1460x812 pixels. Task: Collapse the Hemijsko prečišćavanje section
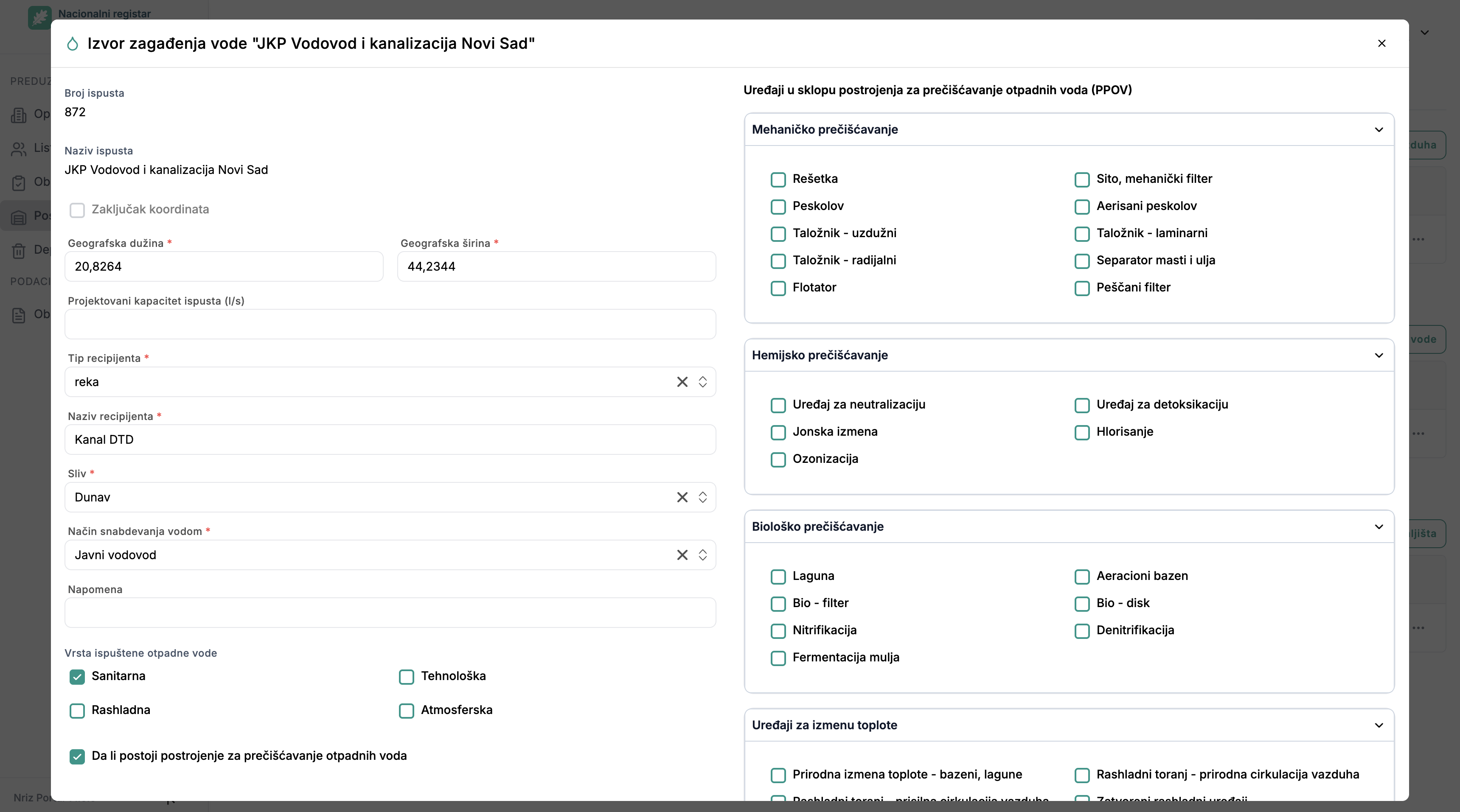tap(1379, 355)
